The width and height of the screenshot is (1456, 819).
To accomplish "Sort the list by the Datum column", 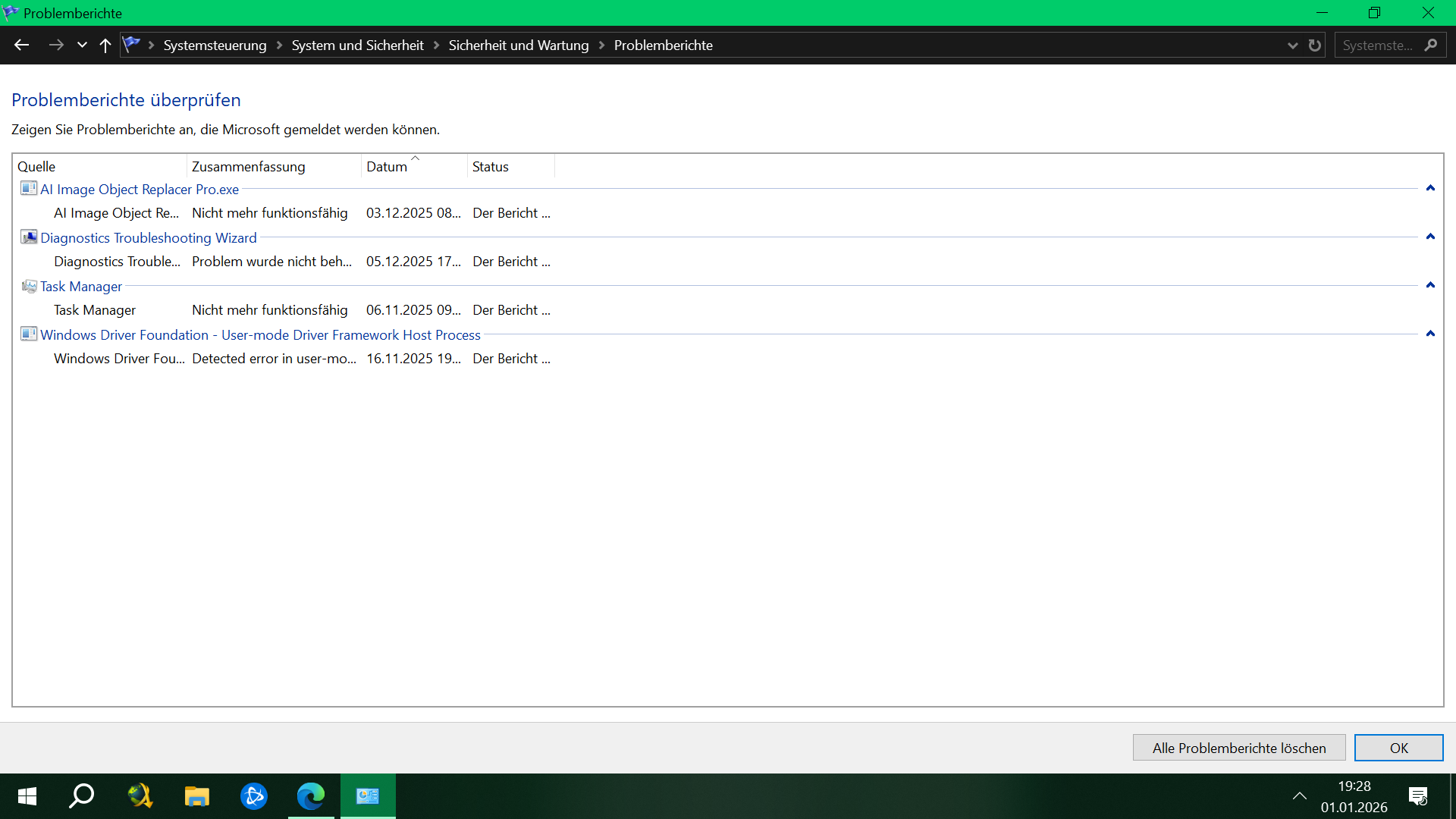I will coord(387,167).
